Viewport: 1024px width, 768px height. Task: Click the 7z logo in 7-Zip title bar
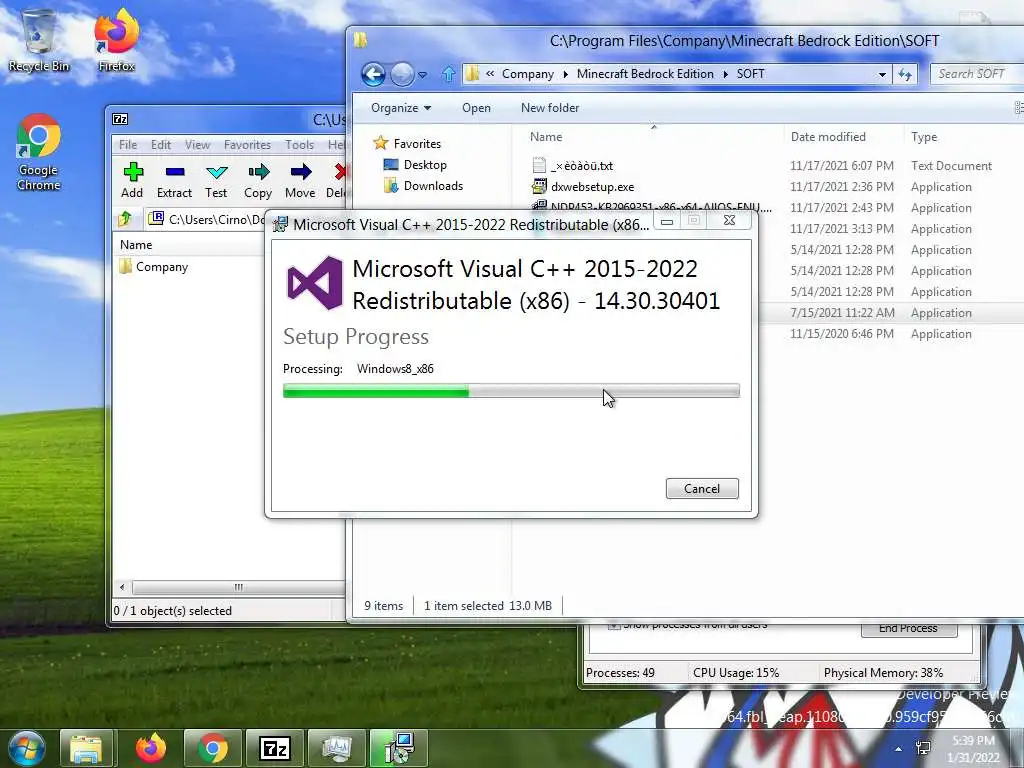(120, 119)
